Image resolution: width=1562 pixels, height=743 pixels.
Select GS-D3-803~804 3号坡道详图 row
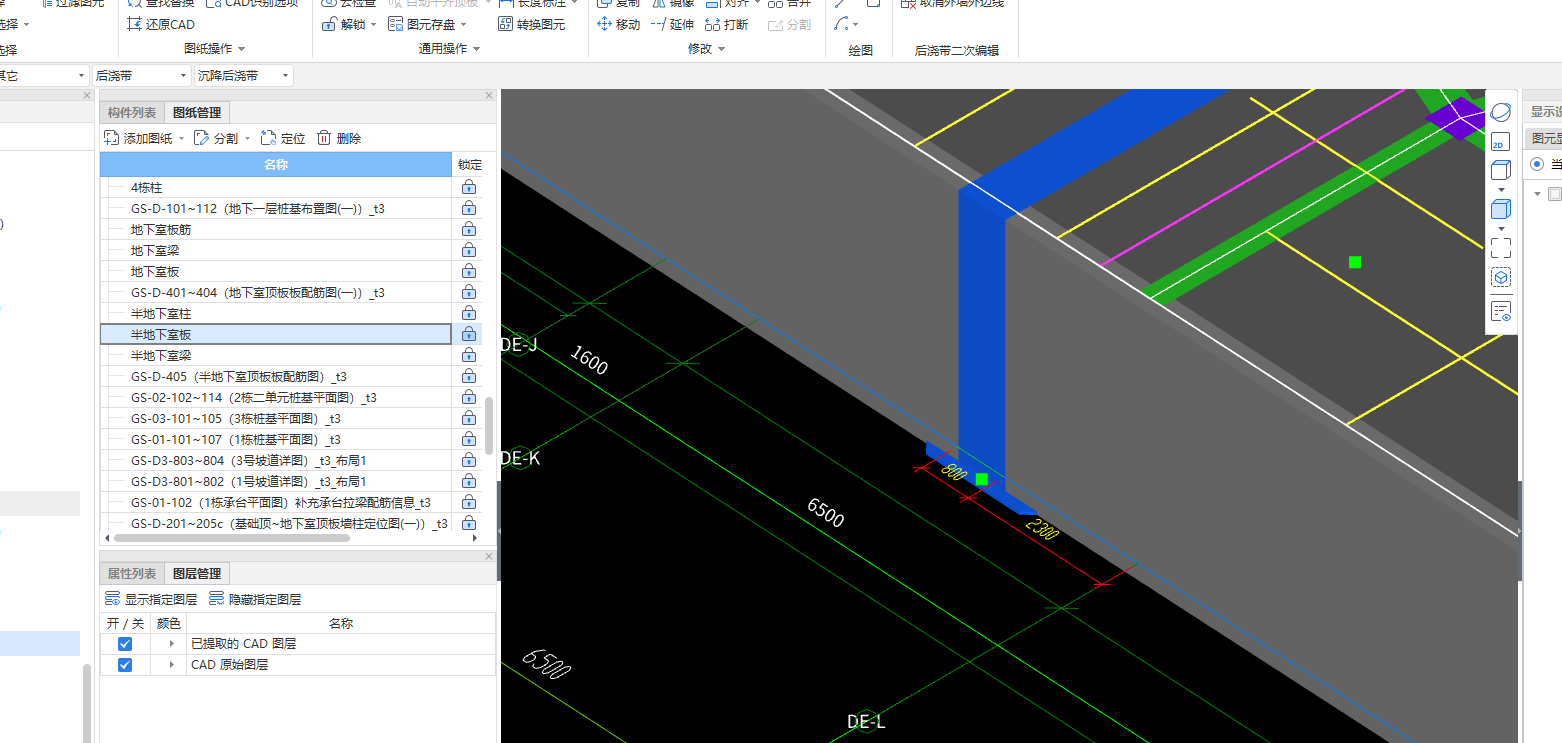click(x=276, y=460)
